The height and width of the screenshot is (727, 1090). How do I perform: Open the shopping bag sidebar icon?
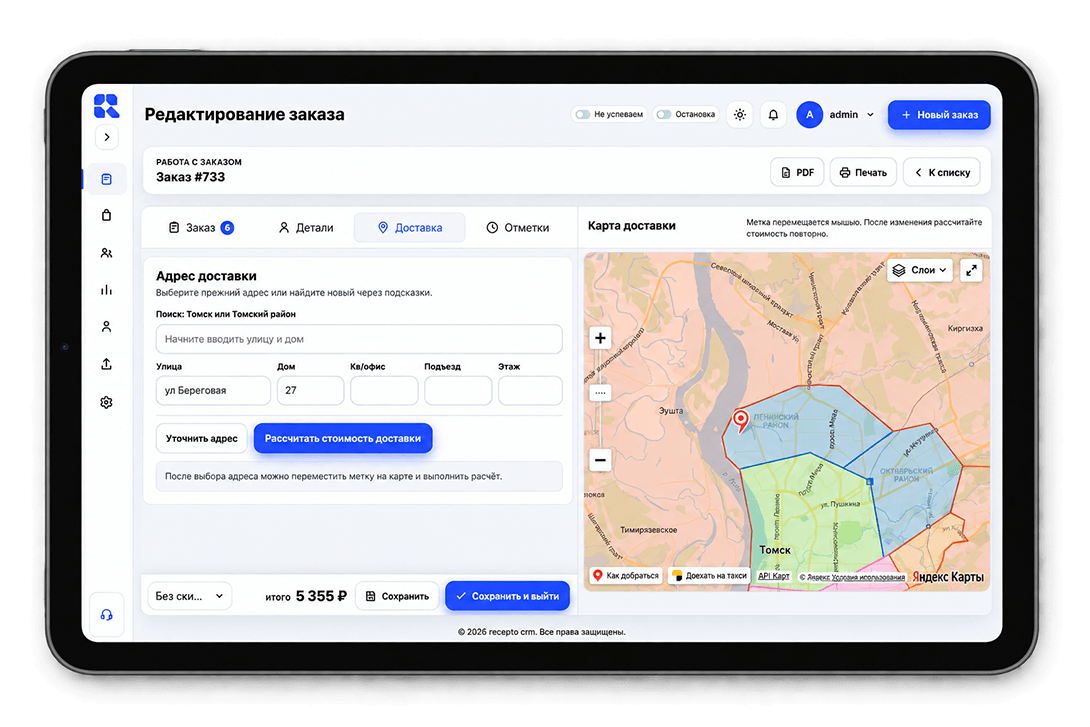106,215
